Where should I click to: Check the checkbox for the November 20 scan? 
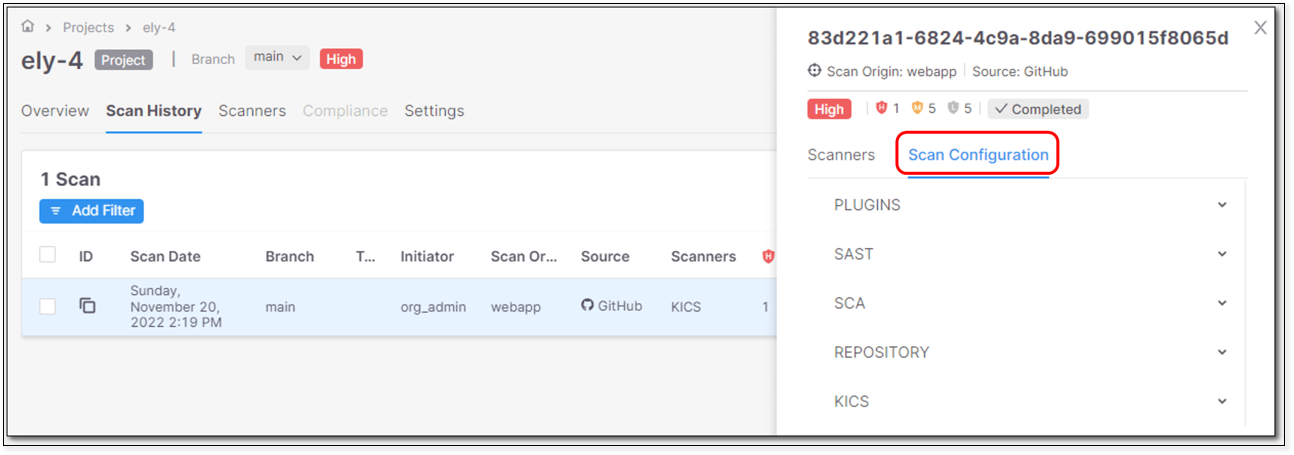(x=48, y=306)
